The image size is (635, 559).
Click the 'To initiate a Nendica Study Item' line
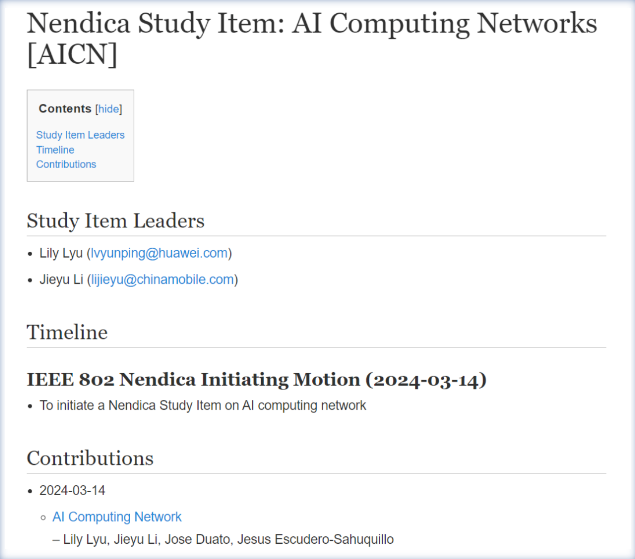202,405
